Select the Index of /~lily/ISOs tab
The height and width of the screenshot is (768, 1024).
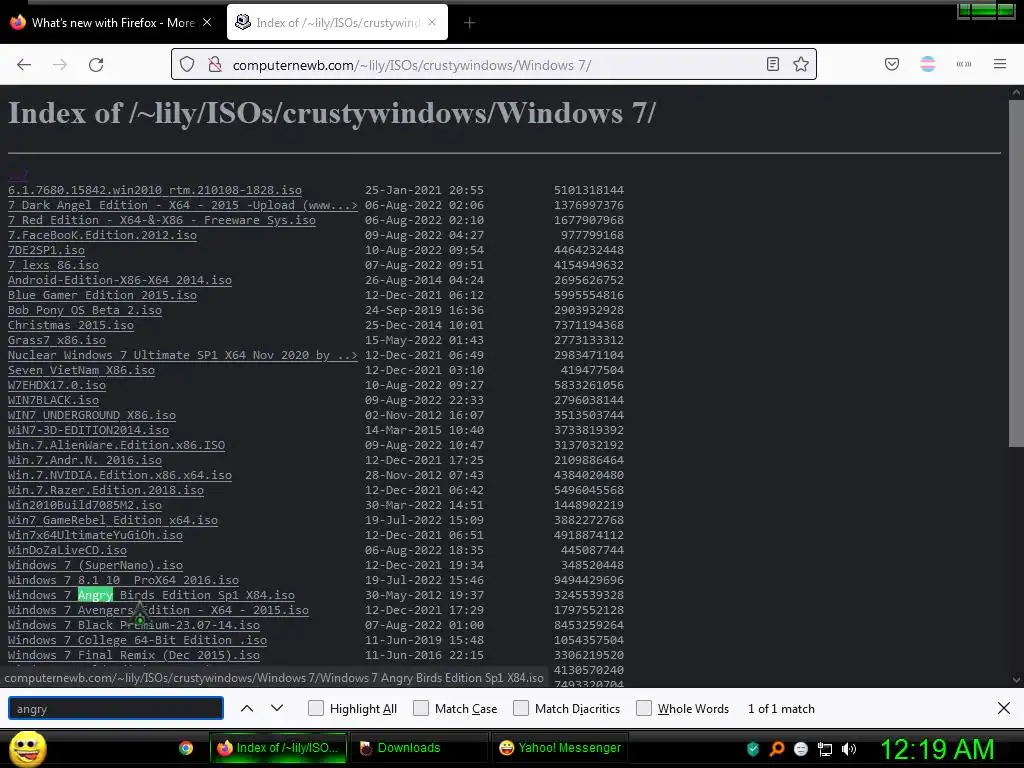338,23
